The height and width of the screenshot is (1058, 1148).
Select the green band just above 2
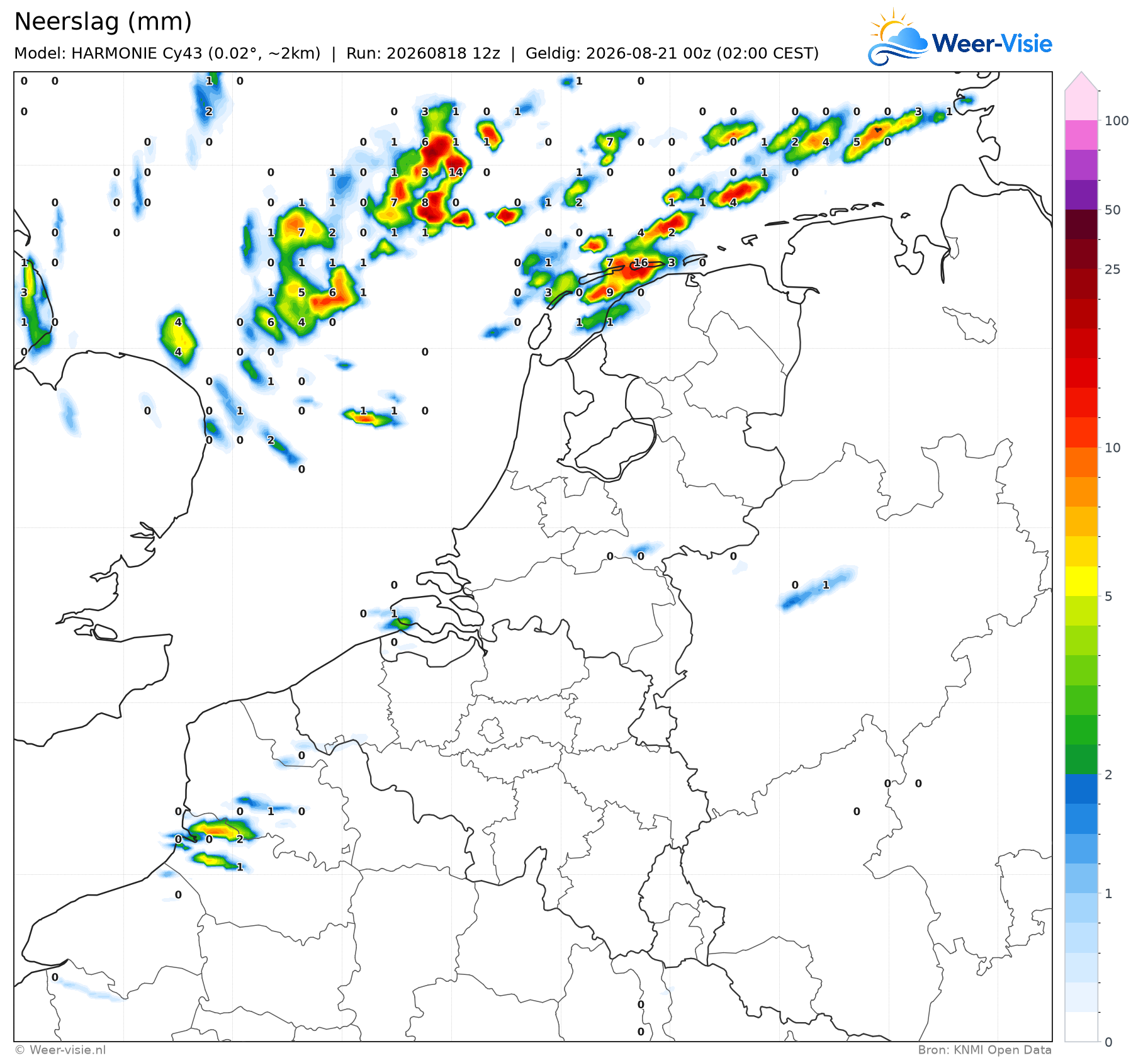click(1081, 760)
